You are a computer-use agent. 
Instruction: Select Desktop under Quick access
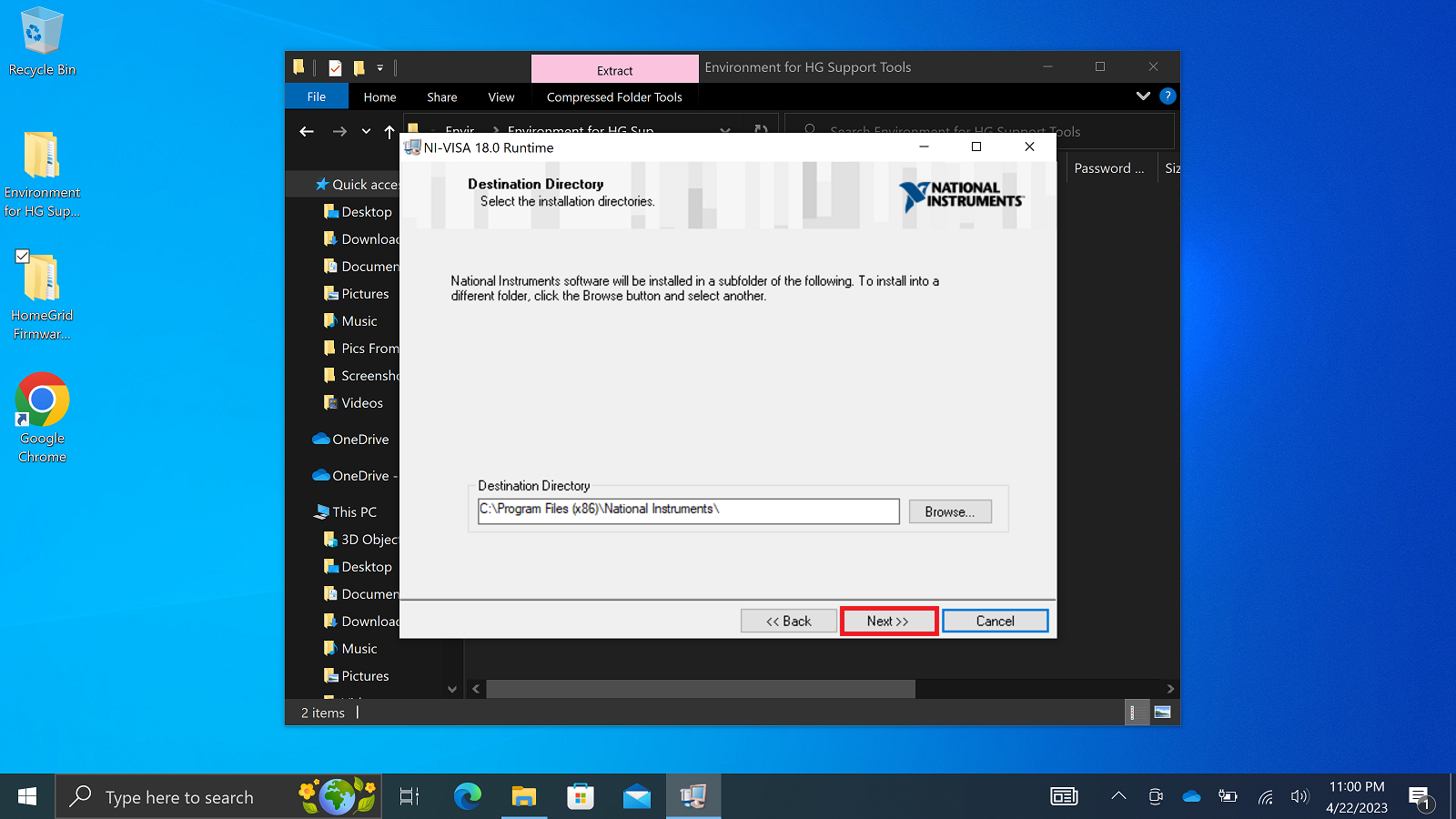pos(358,211)
